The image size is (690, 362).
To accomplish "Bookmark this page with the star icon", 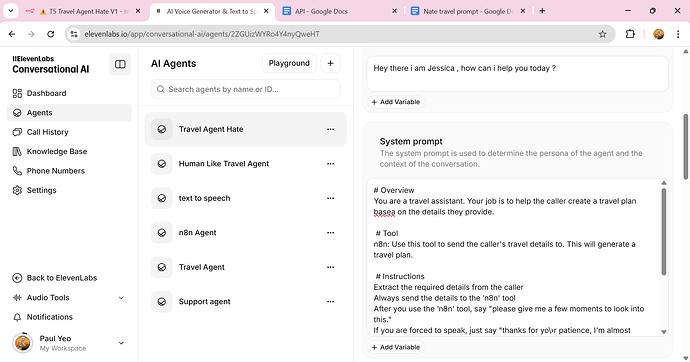I will tap(602, 34).
